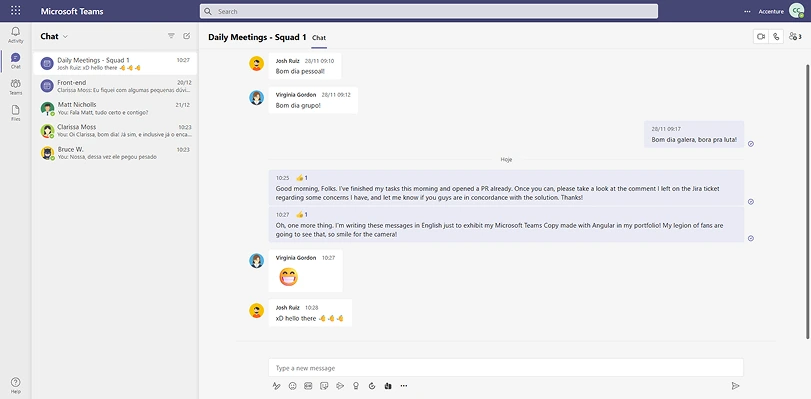Click the filter chats icon
This screenshot has height=399, width=811.
(171, 36)
